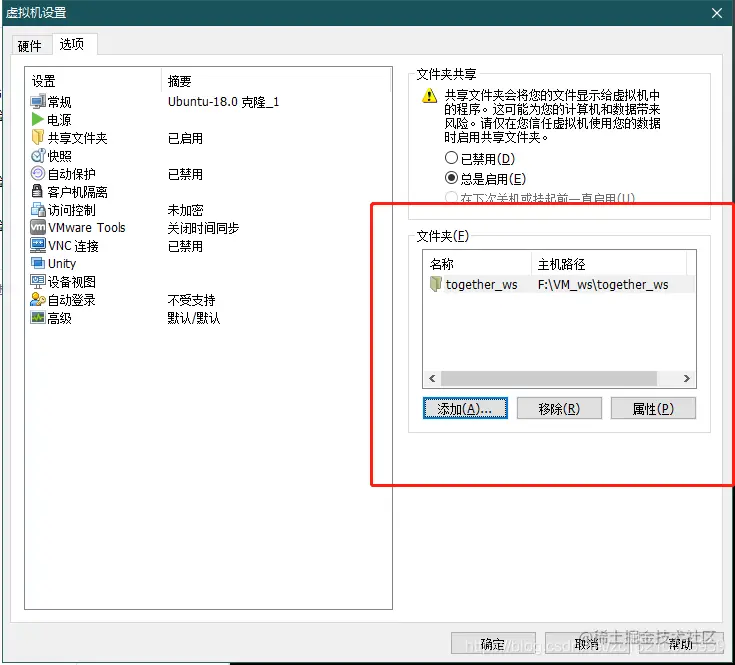Click the 自动登录 user icon

pyautogui.click(x=38, y=299)
